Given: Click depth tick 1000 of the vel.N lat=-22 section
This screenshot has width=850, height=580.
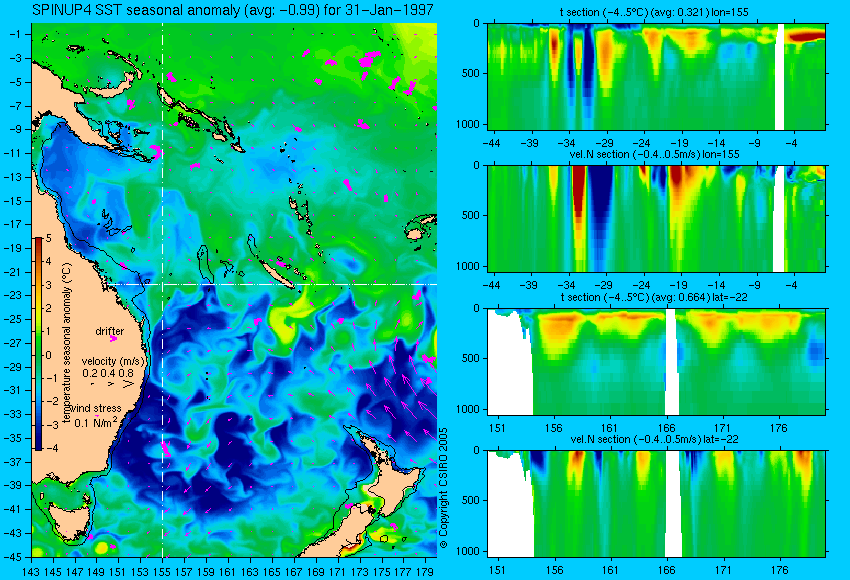Looking at the screenshot, I should click(x=468, y=551).
